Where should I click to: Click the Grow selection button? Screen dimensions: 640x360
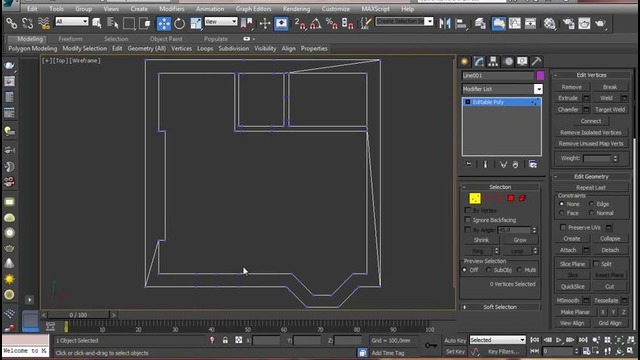click(520, 240)
